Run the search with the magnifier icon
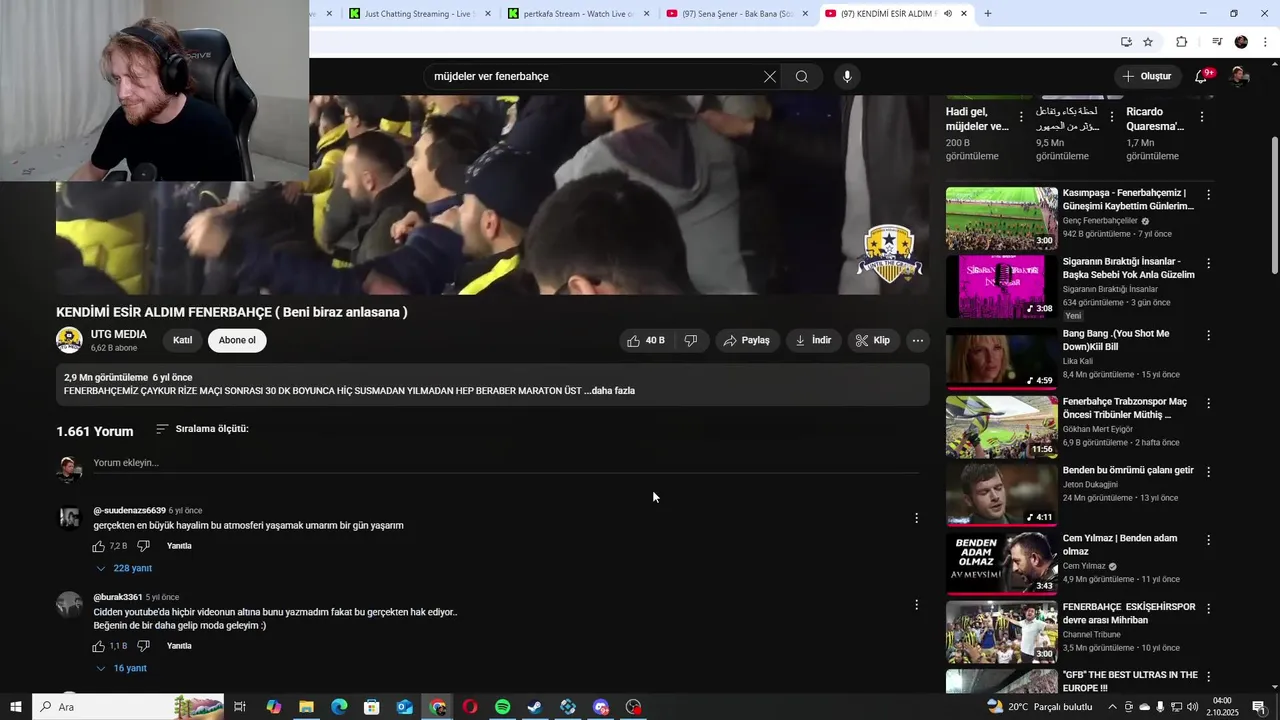 pyautogui.click(x=802, y=77)
